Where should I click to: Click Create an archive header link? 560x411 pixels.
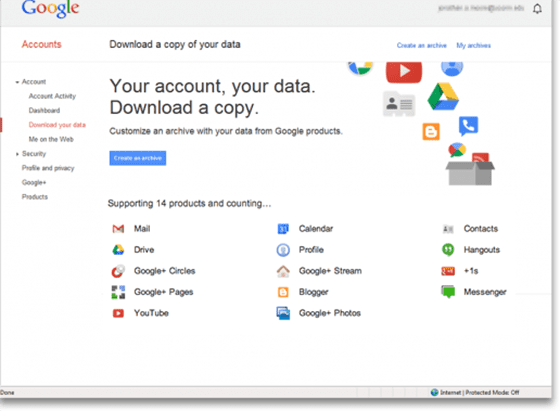[x=421, y=45]
